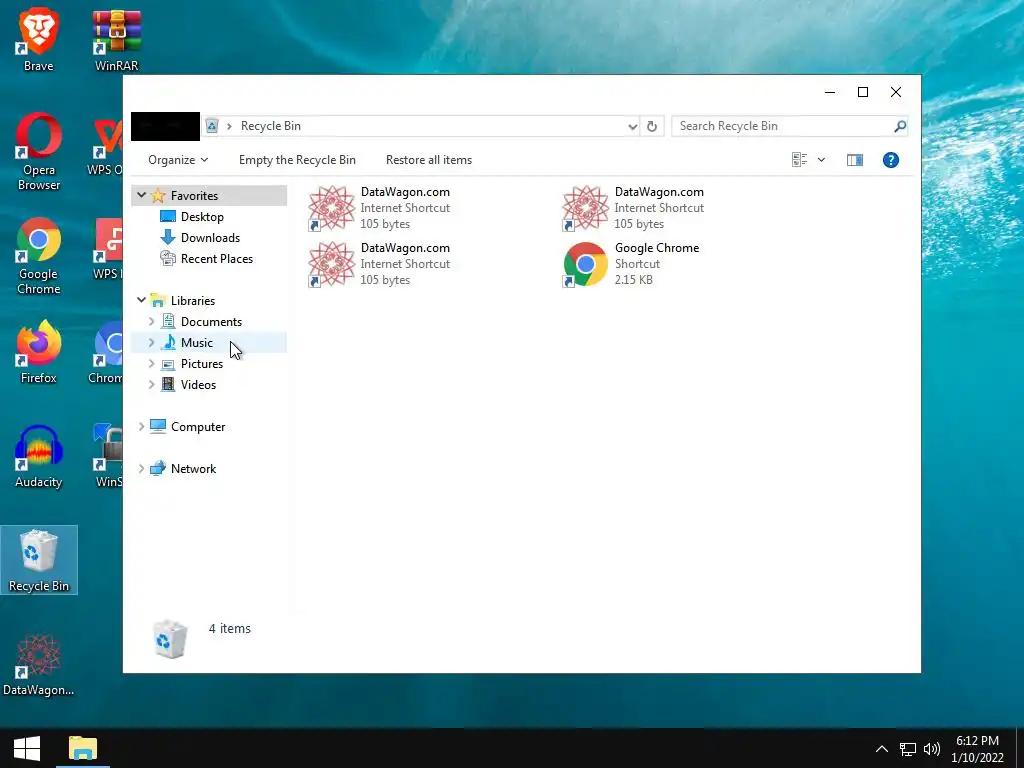Viewport: 1024px width, 768px height.
Task: Collapse the Libraries section
Action: [x=141, y=300]
